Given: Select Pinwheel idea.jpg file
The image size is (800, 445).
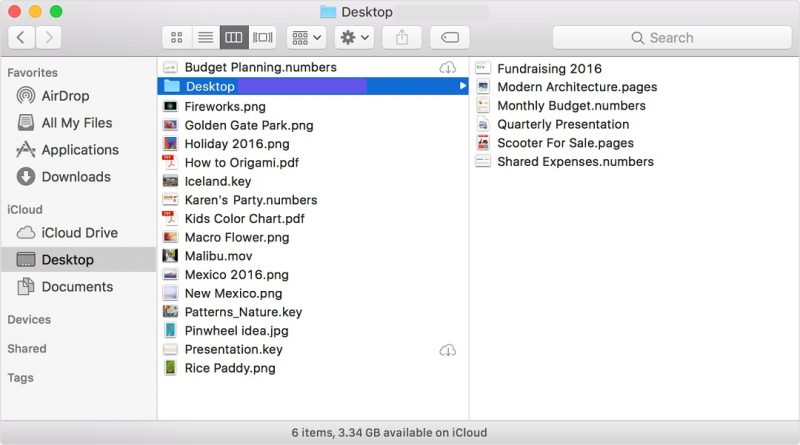Looking at the screenshot, I should point(236,331).
